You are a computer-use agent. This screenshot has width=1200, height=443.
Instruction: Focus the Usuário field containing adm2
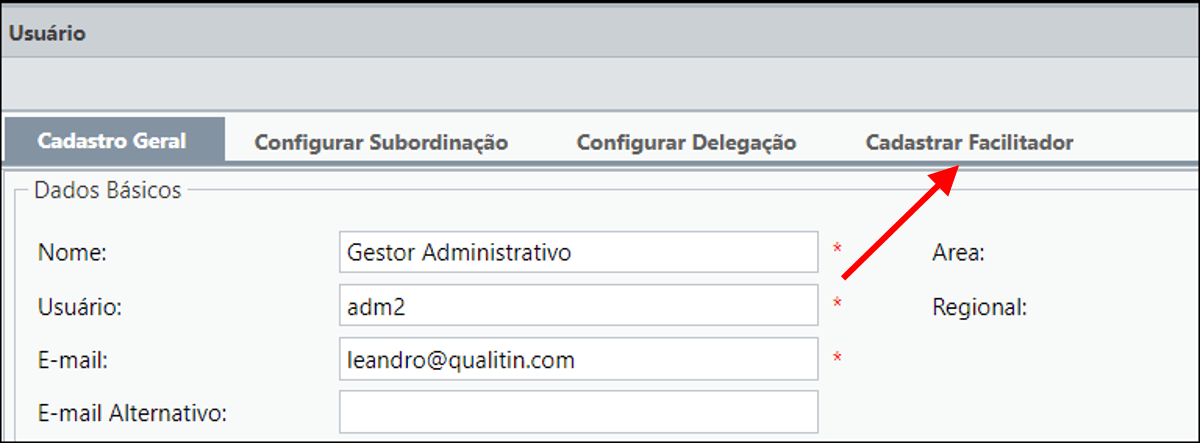click(x=579, y=306)
